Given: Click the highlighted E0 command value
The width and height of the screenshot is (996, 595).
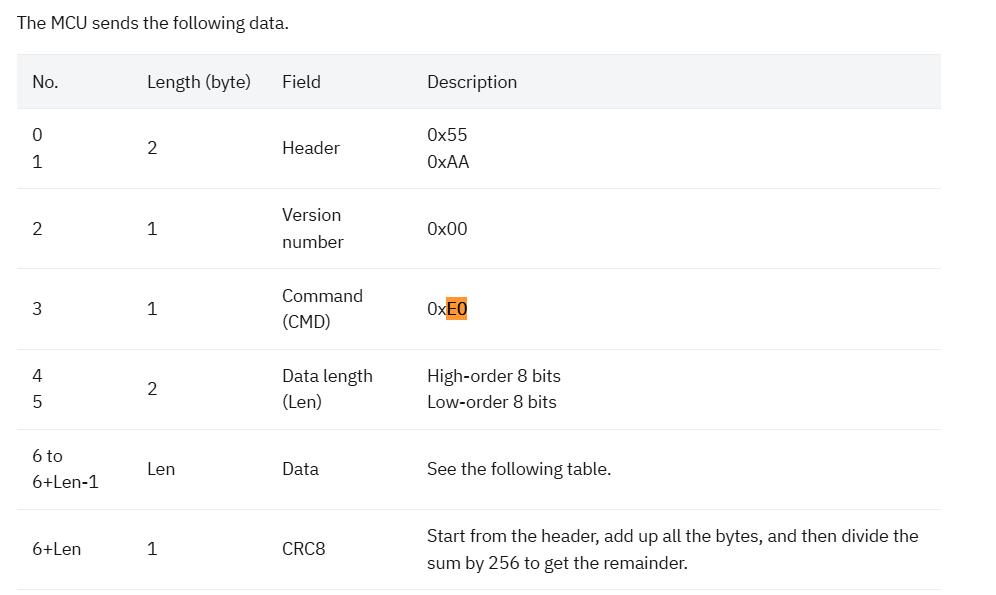Looking at the screenshot, I should [456, 309].
